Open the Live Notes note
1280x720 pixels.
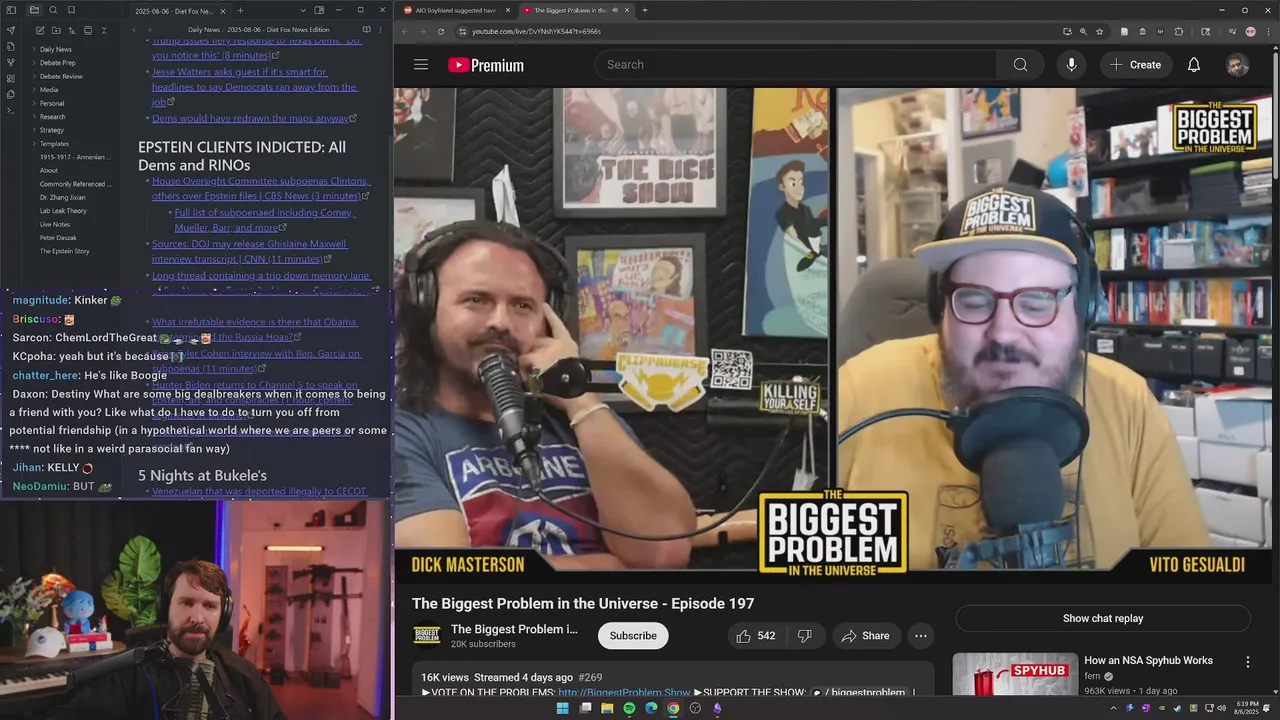click(x=55, y=224)
